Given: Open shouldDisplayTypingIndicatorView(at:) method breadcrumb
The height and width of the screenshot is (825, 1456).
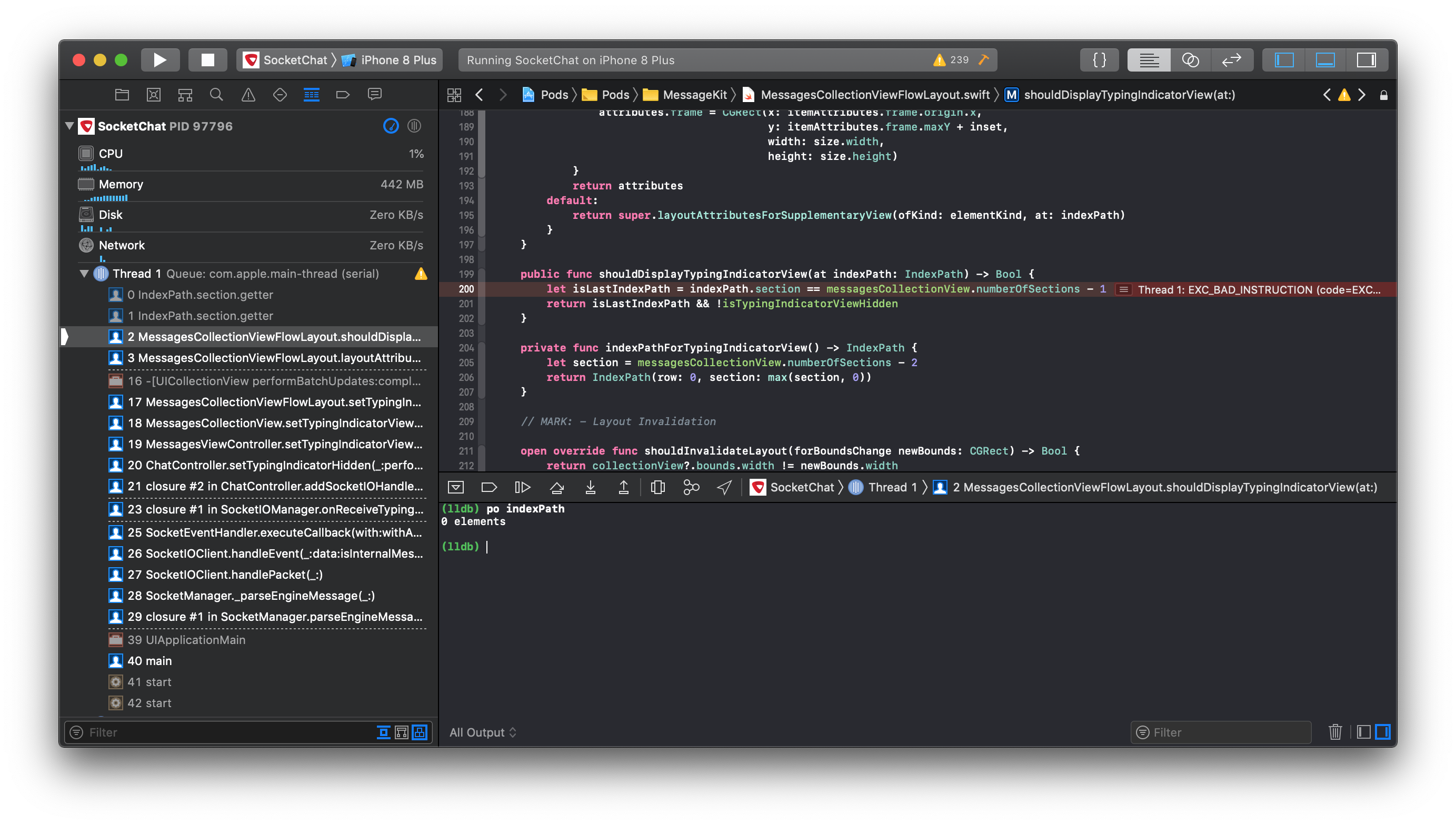Looking at the screenshot, I should pos(1120,95).
